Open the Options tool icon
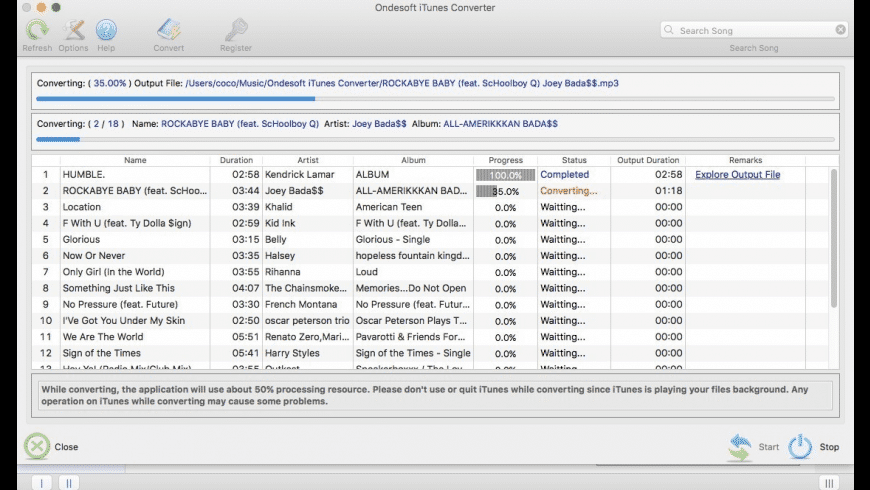The image size is (870, 490). [x=73, y=30]
